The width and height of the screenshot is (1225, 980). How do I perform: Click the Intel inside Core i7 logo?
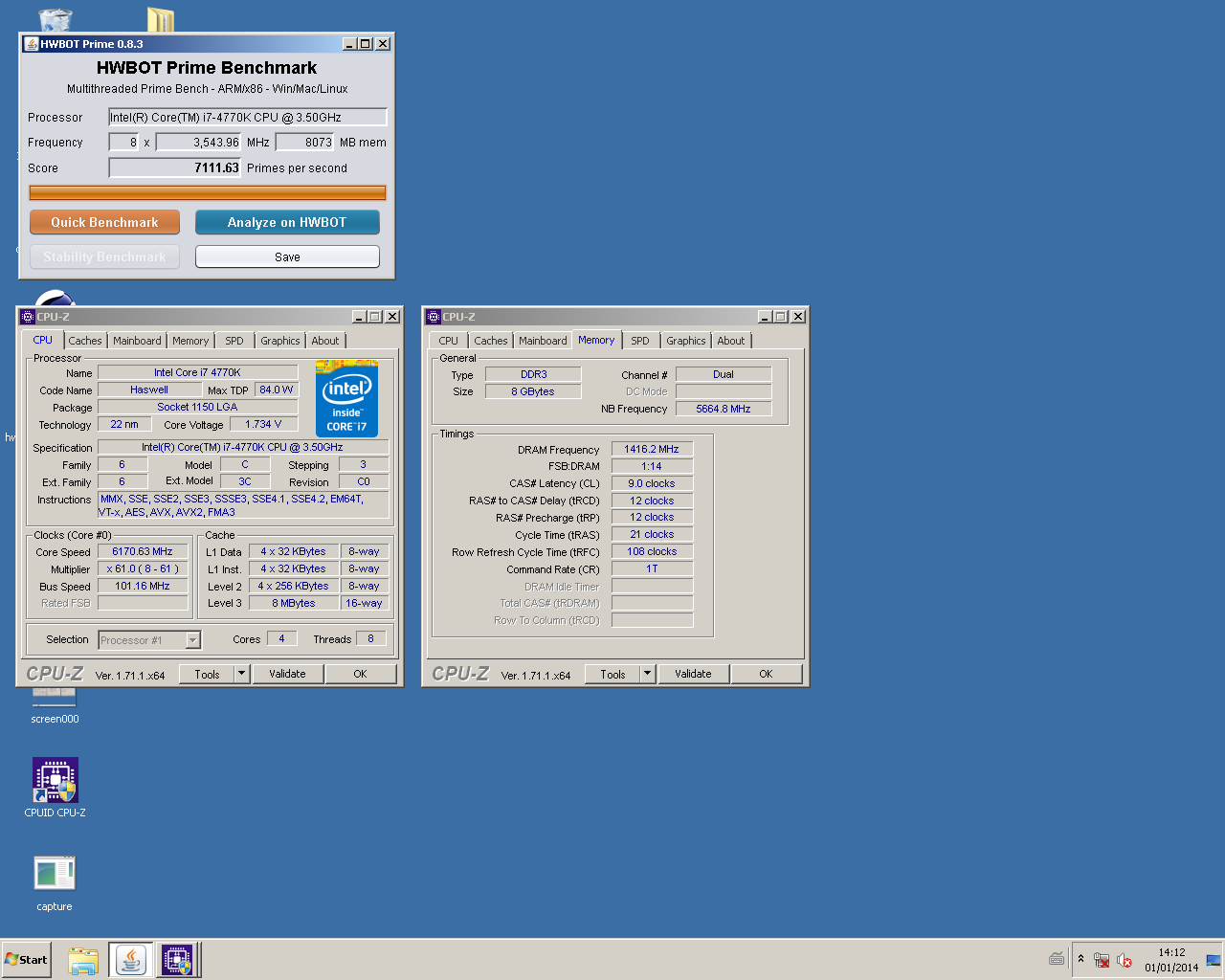[x=346, y=398]
